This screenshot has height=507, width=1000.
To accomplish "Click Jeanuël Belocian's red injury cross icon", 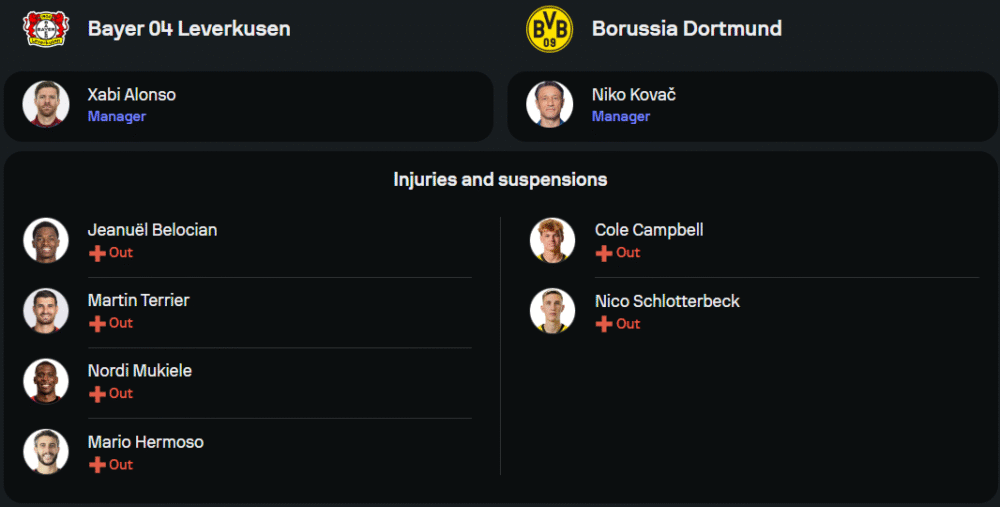I will 97,253.
